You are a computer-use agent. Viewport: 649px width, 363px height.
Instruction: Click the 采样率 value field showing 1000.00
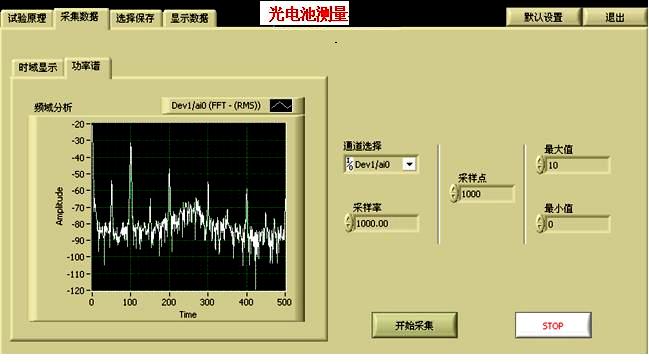pos(386,224)
